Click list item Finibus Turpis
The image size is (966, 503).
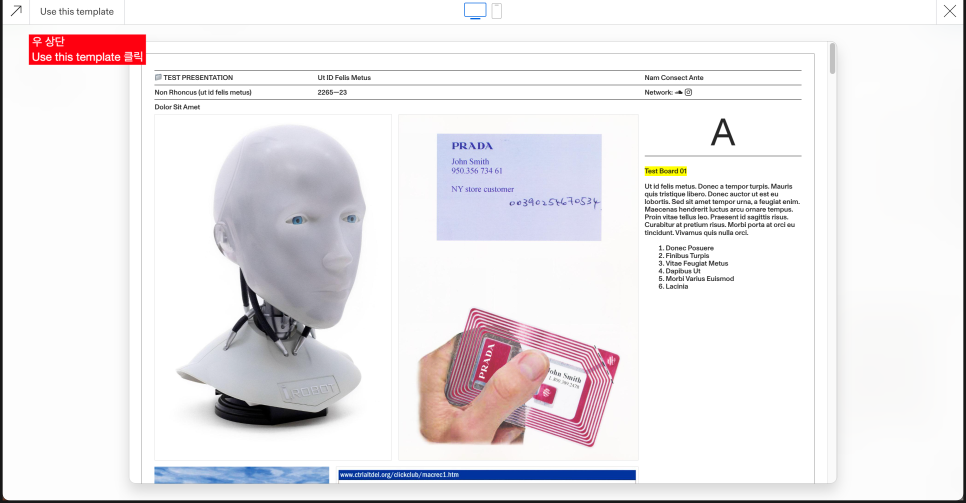pyautogui.click(x=687, y=256)
